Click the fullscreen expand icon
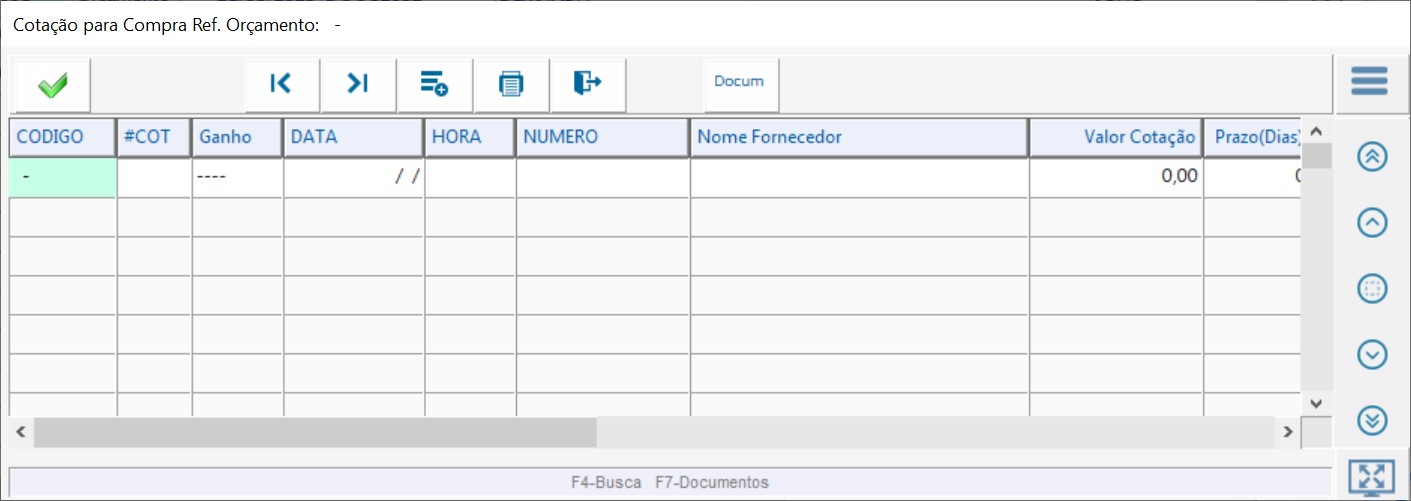 pyautogui.click(x=1371, y=477)
